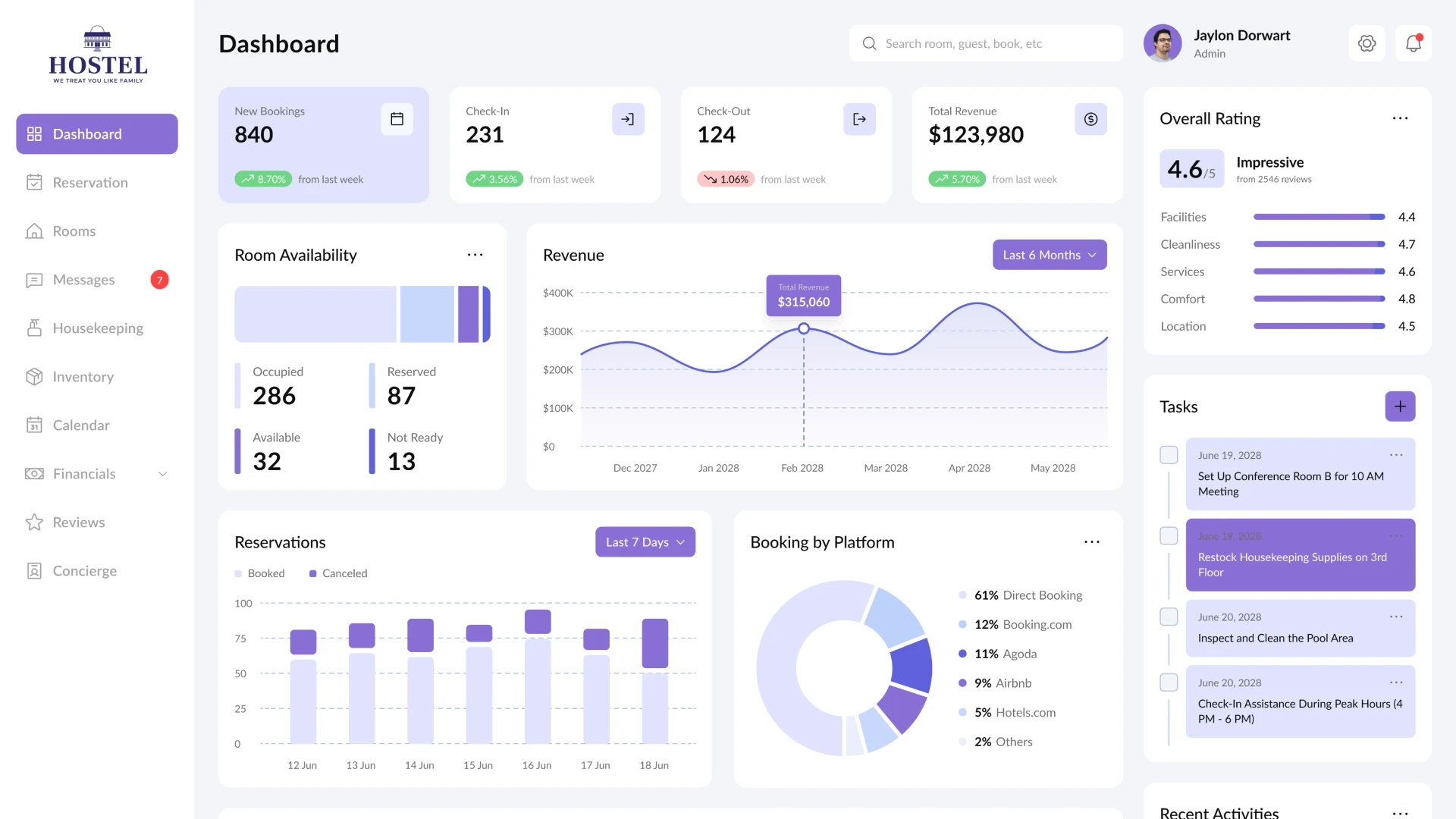Click the room and guest search field
Screen dimensions: 1456x819
986,43
